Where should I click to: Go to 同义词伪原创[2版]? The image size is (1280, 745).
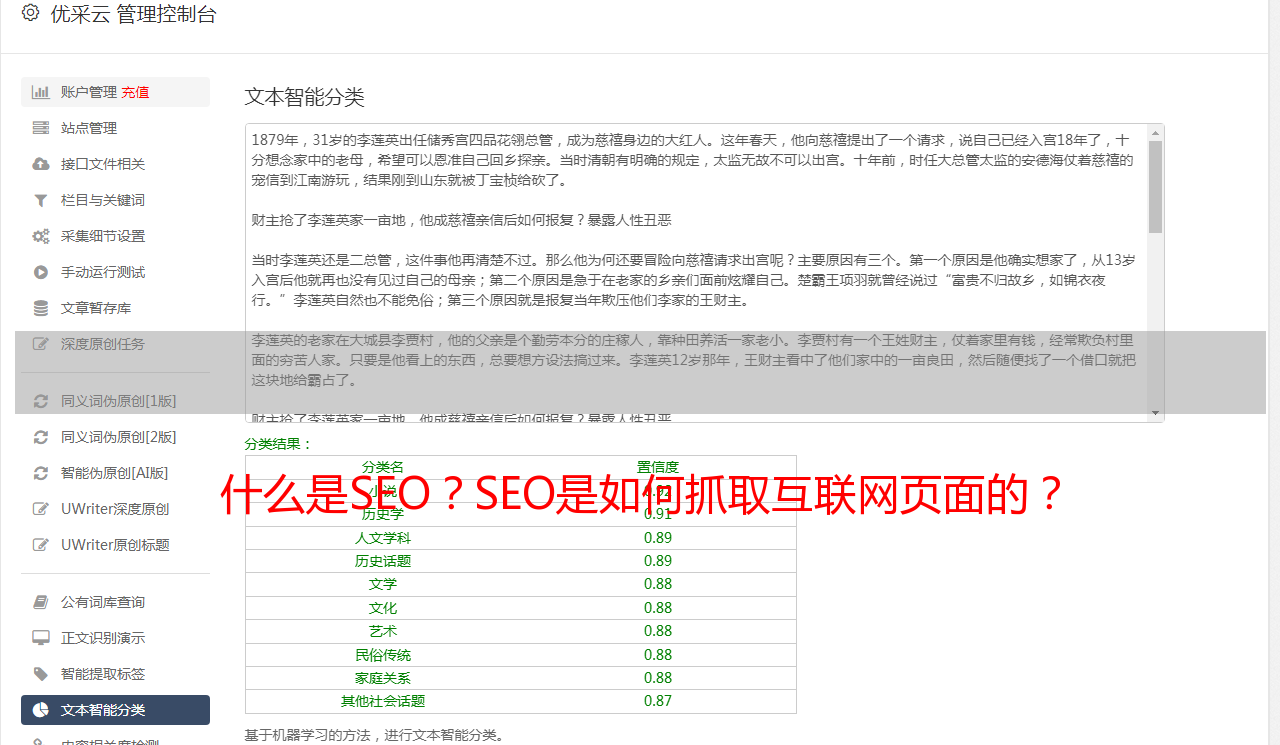click(x=115, y=437)
